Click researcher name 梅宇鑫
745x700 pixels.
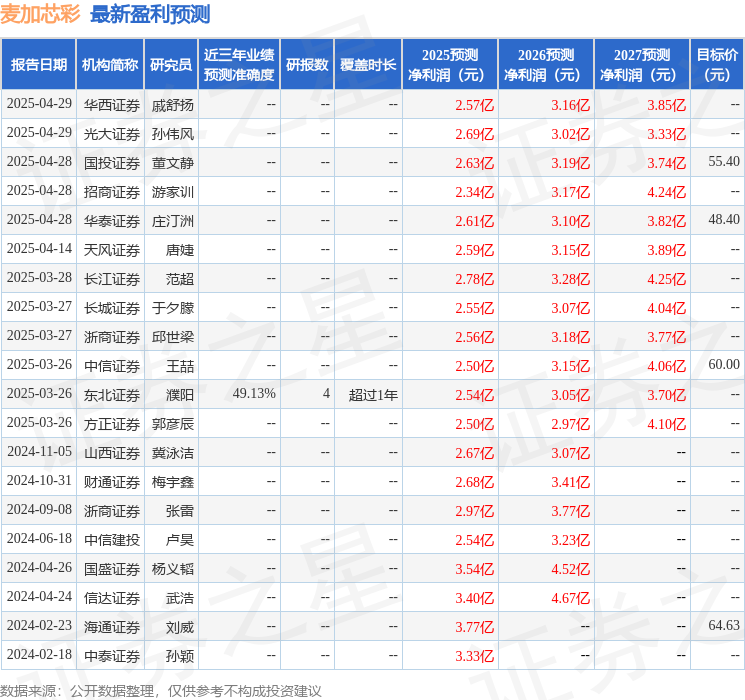tap(173, 482)
